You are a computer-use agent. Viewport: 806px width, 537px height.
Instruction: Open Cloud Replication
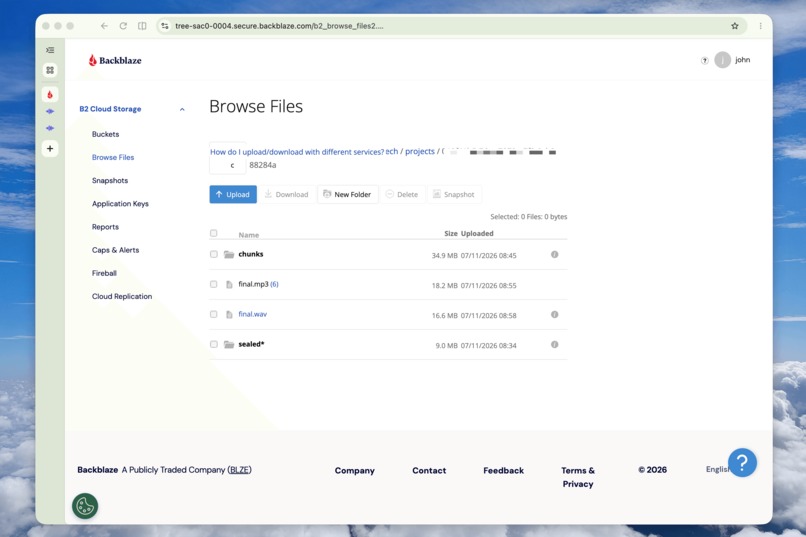pyautogui.click(x=122, y=297)
